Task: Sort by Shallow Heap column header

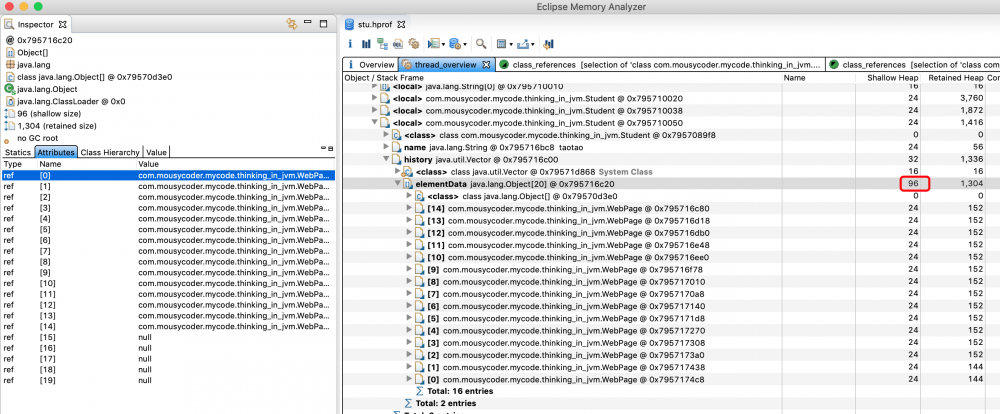Action: pos(895,77)
